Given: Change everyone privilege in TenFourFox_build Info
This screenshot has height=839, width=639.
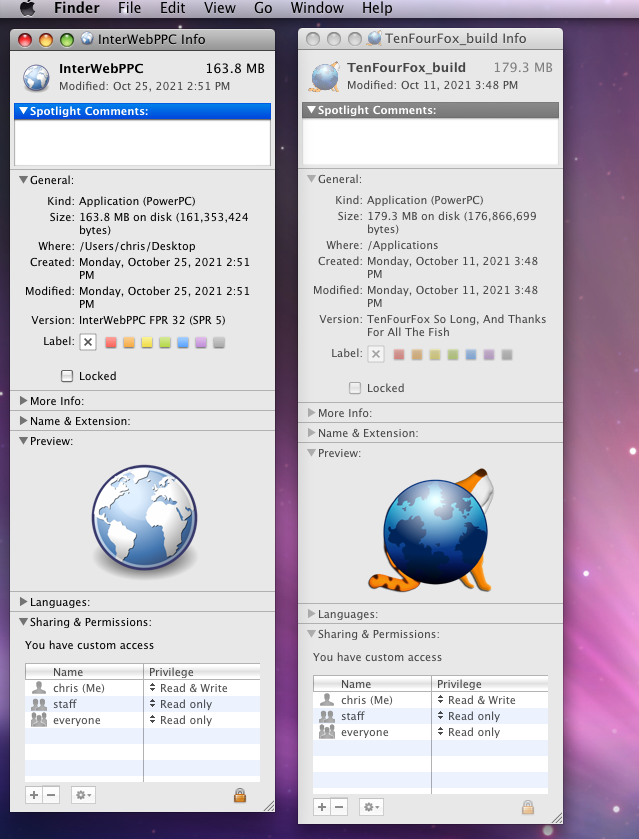Looking at the screenshot, I should pos(469,731).
